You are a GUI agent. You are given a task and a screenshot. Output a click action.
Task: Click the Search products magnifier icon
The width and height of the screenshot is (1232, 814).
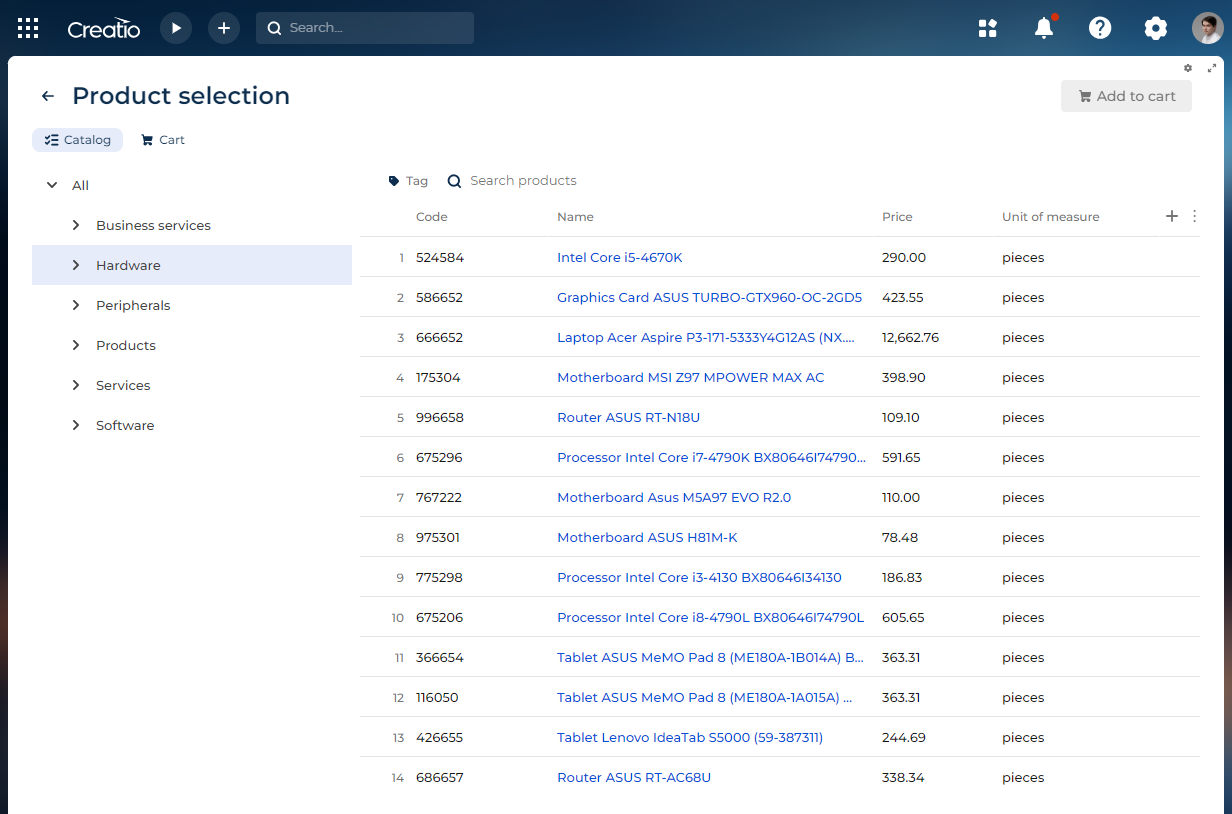point(454,181)
